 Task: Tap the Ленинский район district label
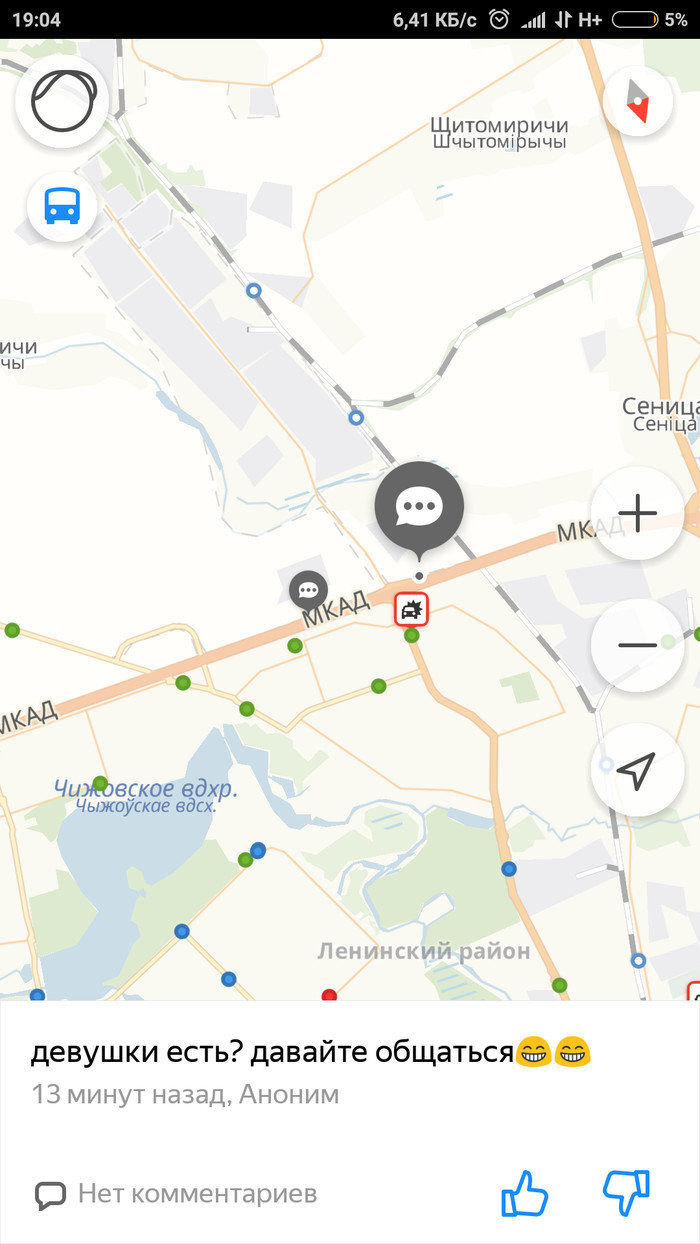click(424, 951)
